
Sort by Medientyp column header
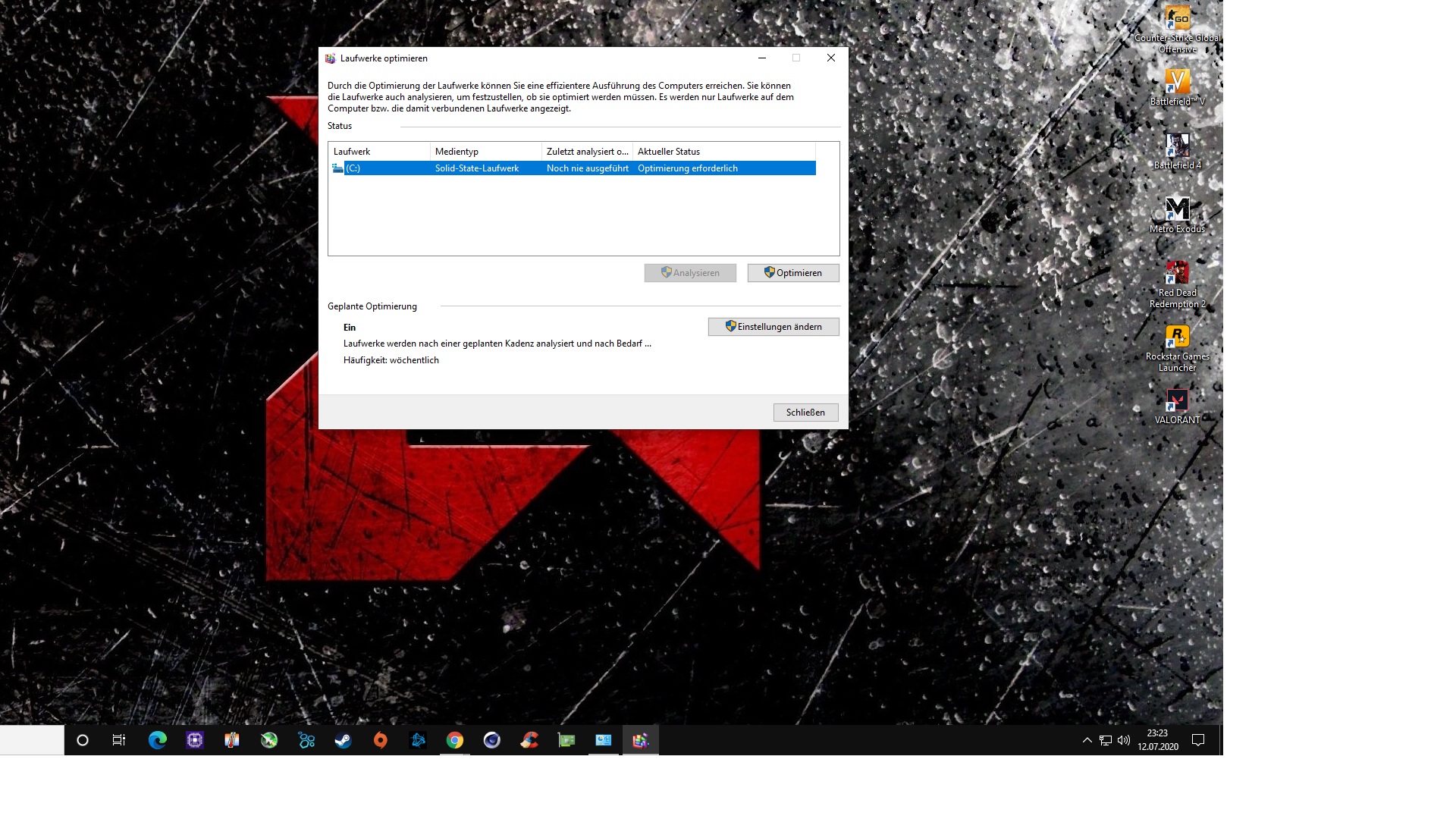click(485, 152)
